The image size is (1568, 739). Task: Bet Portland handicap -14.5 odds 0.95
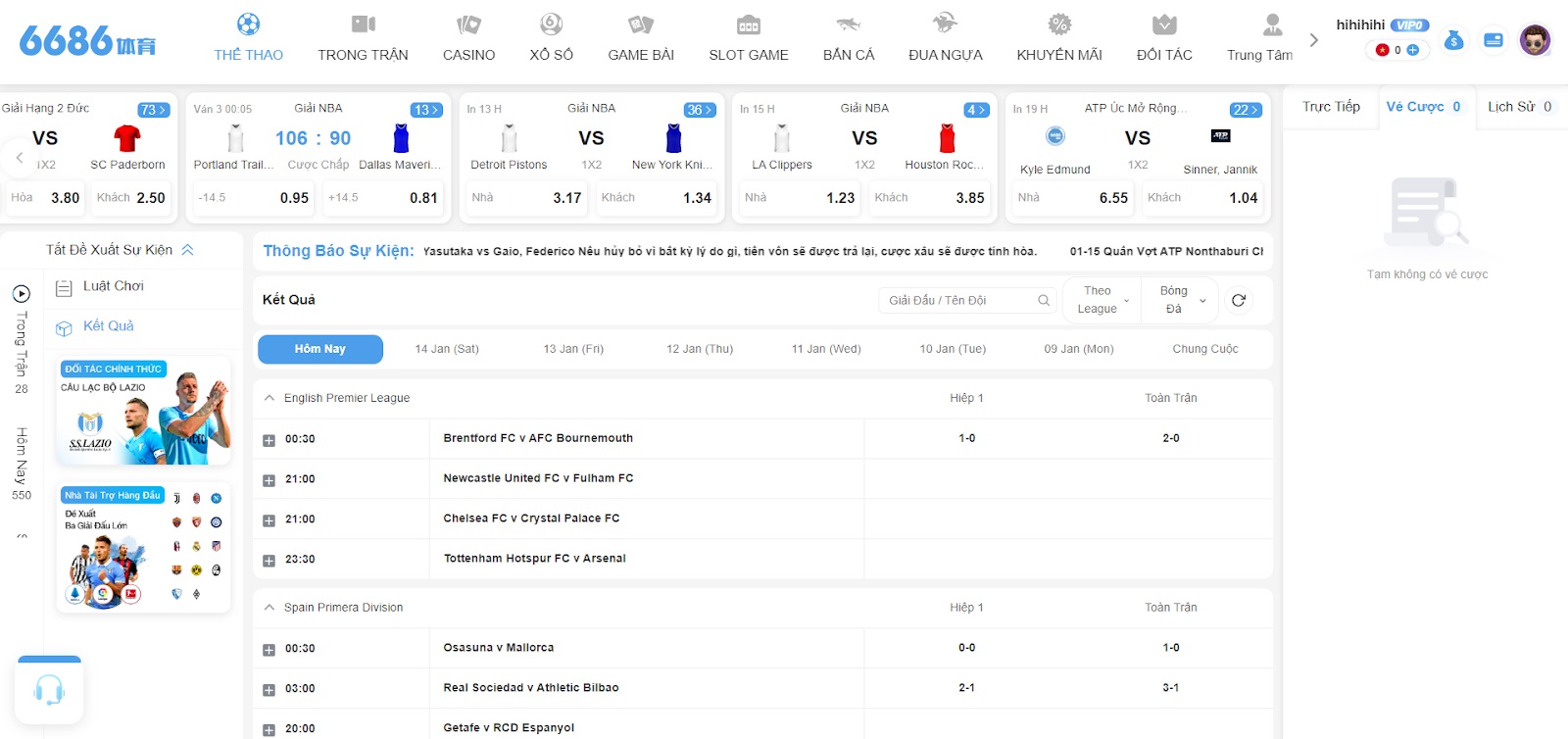(253, 198)
